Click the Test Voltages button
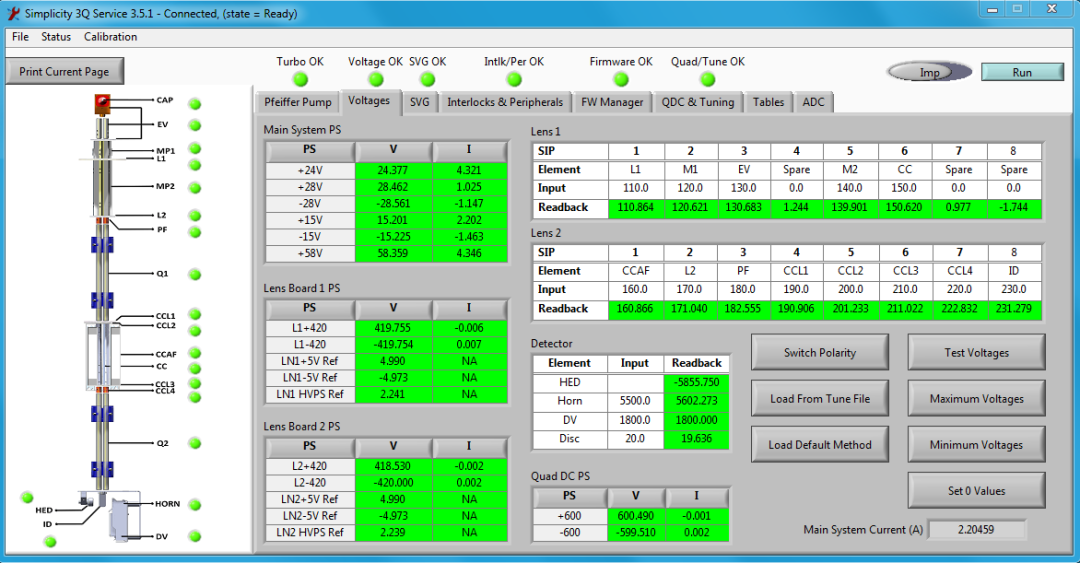Viewport: 1080px width, 563px height. (976, 352)
